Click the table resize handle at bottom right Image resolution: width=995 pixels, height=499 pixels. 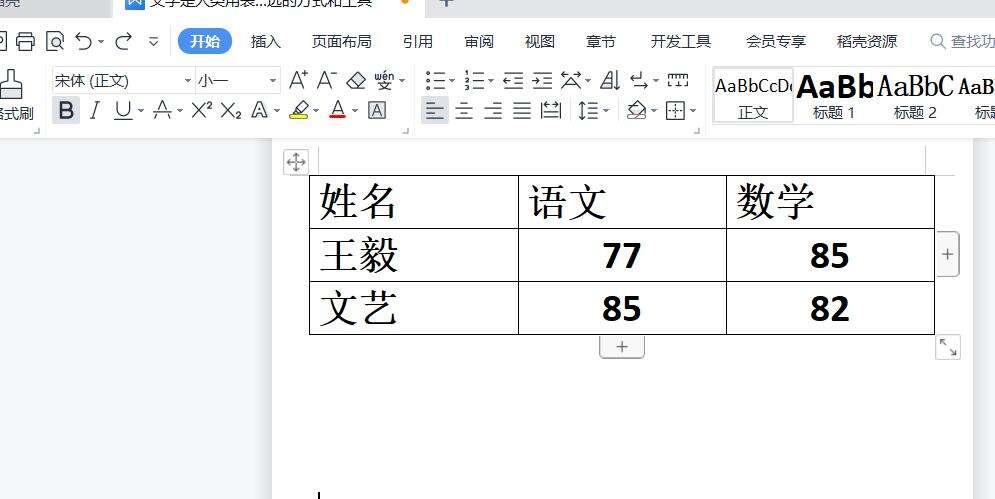pos(948,347)
